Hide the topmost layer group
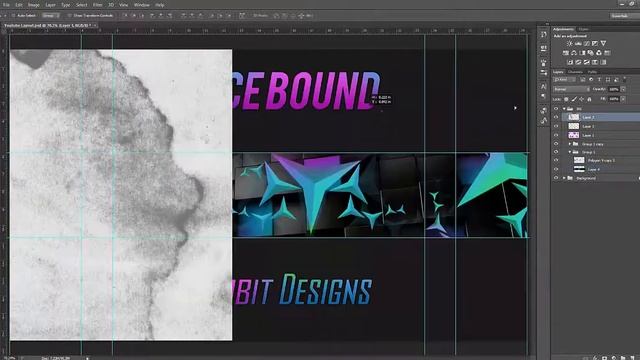This screenshot has height=360, width=640. point(556,109)
